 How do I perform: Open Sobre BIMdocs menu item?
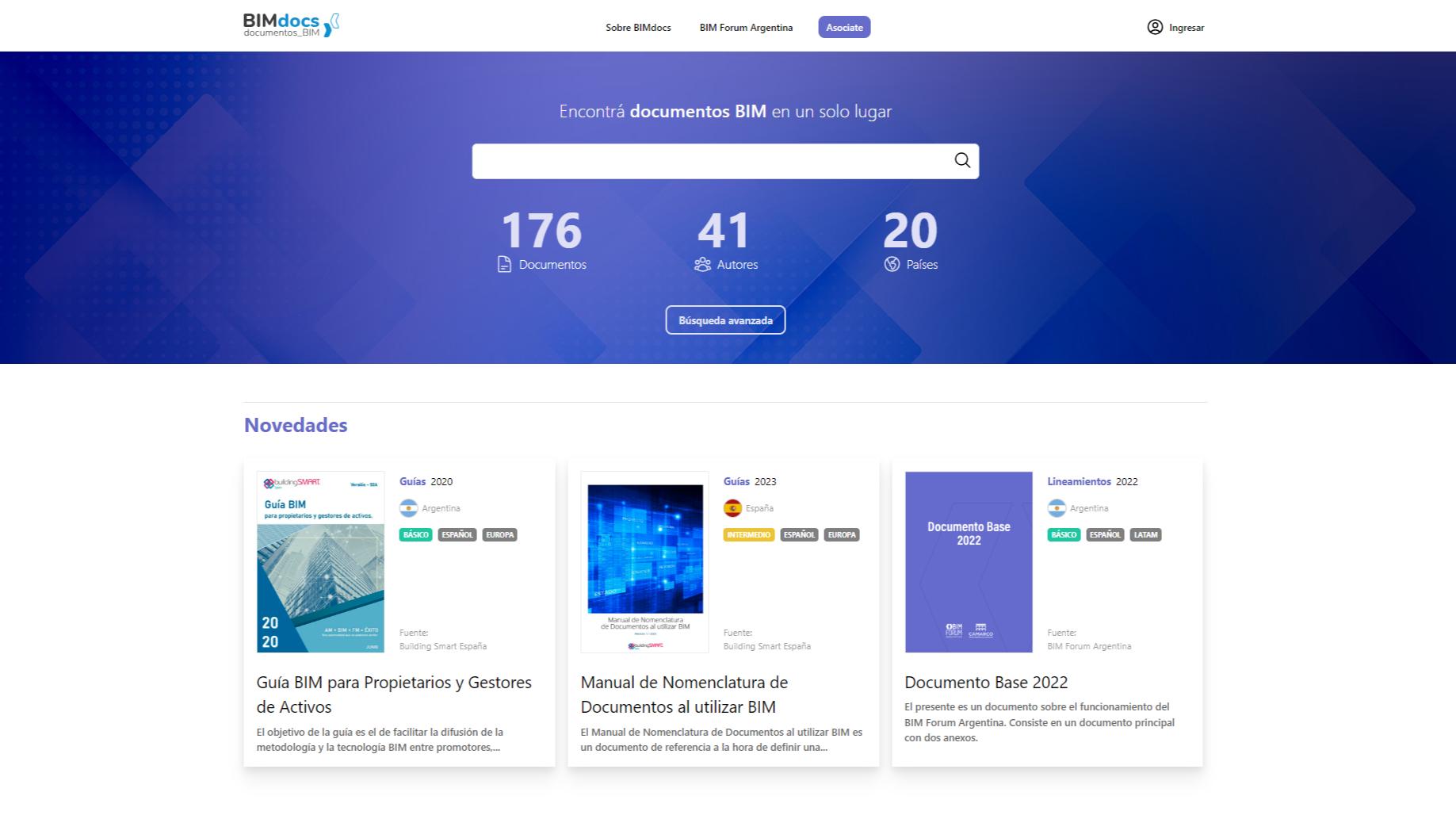tap(638, 28)
